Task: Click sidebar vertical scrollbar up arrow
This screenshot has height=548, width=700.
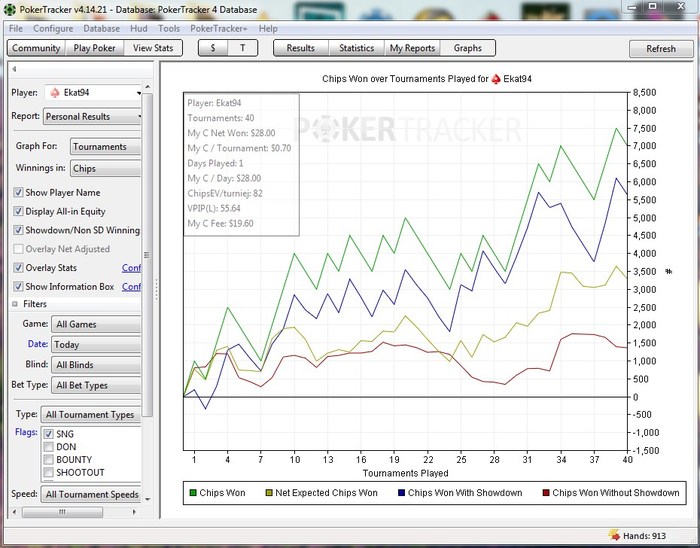Action: tap(147, 87)
